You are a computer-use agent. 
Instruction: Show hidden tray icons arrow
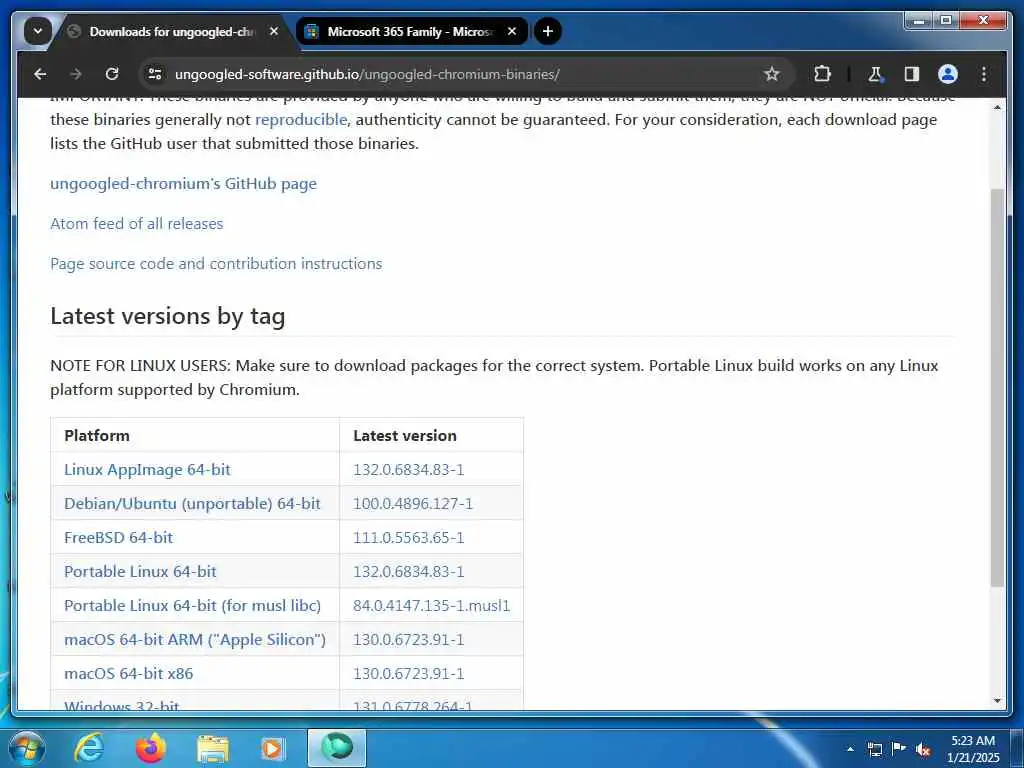(x=850, y=749)
